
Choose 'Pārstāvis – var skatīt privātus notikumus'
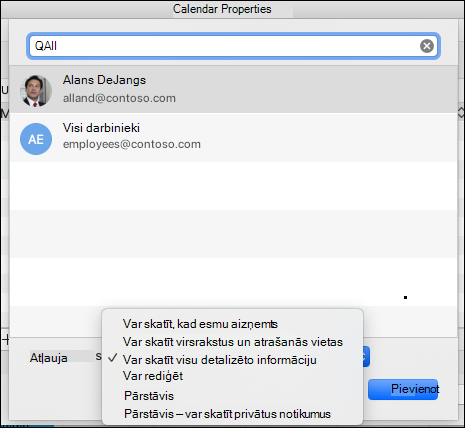(227, 414)
